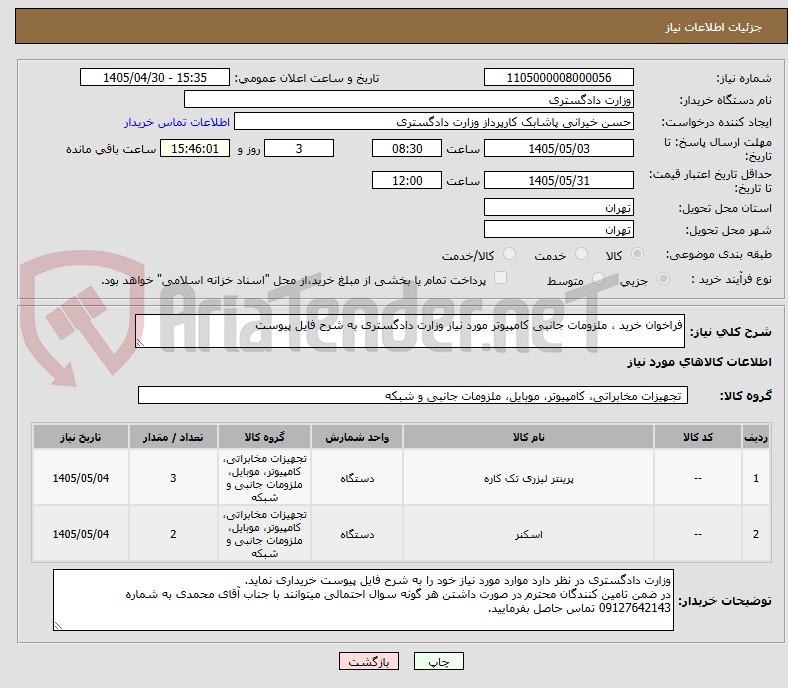Click the goods group field گروه کالا
The image size is (788, 688).
(413, 396)
